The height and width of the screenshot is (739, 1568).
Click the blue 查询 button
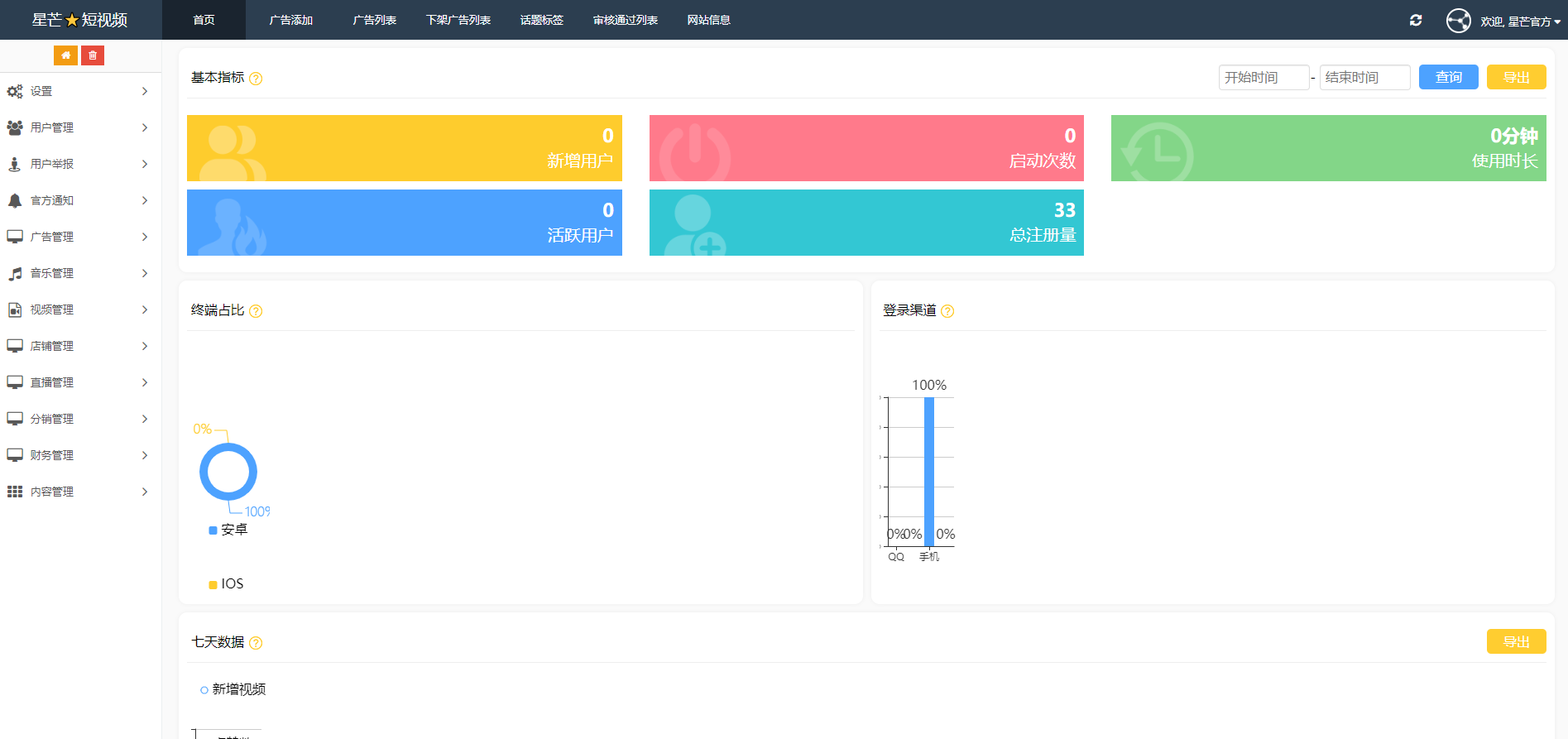[x=1449, y=77]
